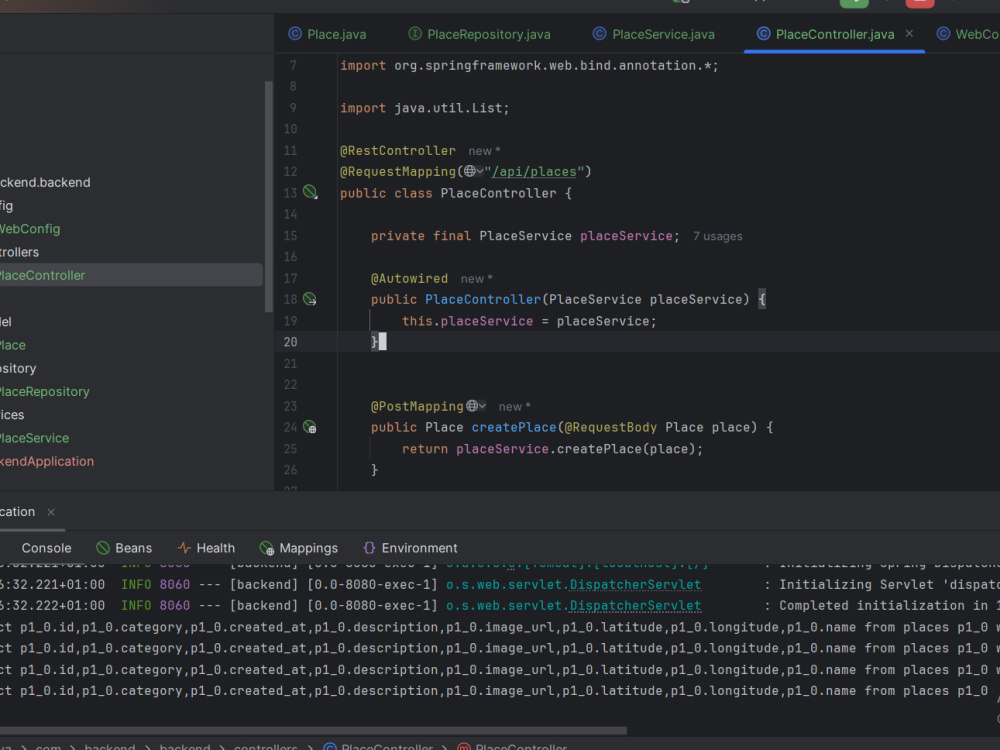Screen dimensions: 1000x750
Task: Click the class icon on PlaceController.java tab
Action: [763, 34]
